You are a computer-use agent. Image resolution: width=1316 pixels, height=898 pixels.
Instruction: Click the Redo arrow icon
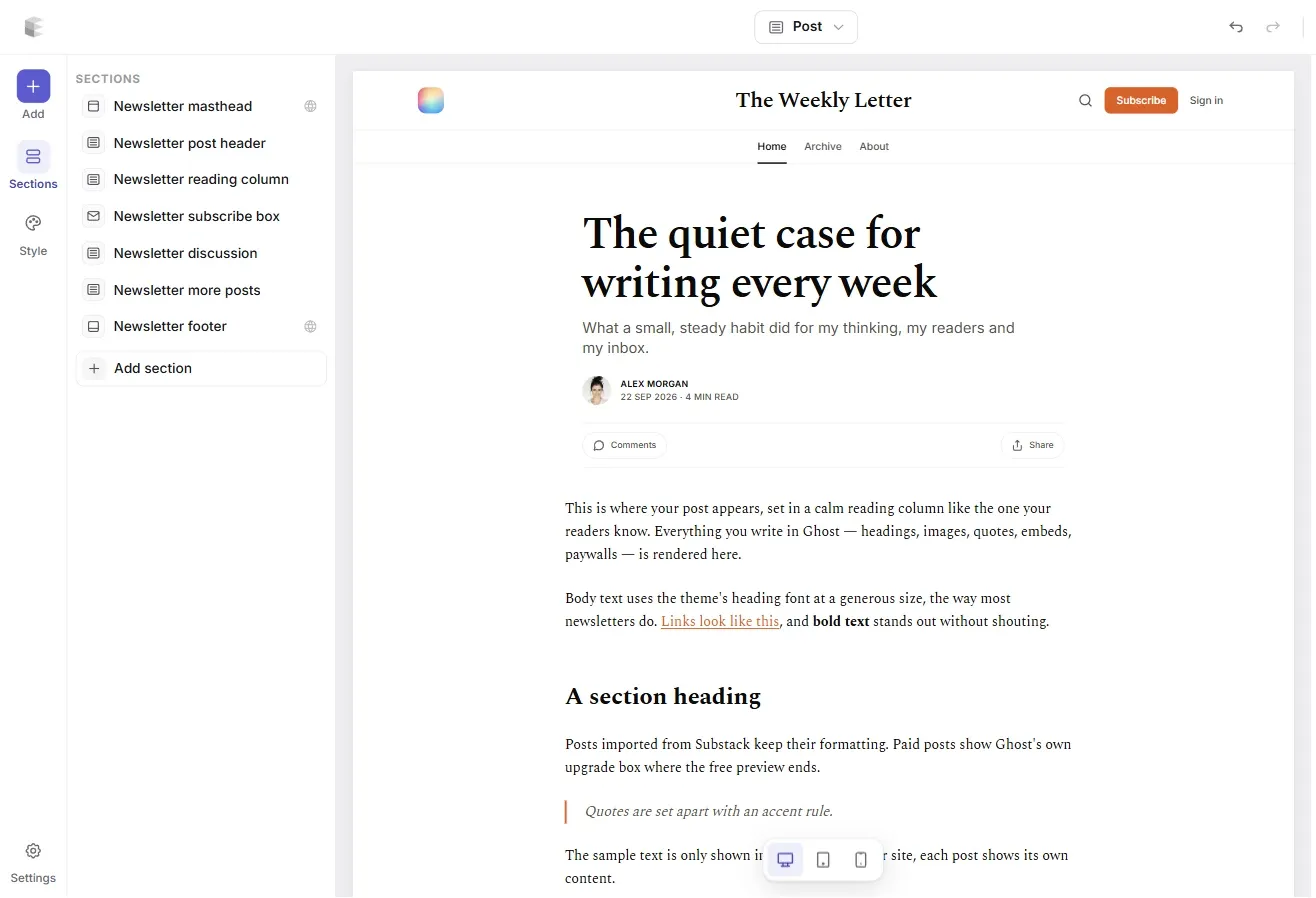point(1273,27)
